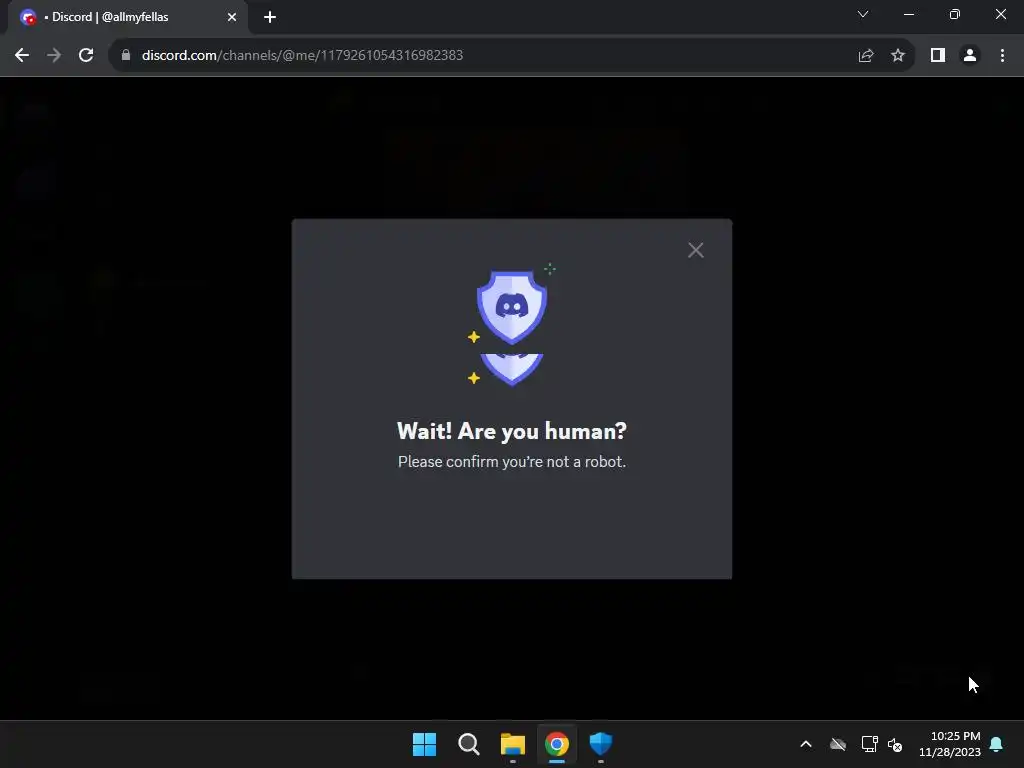The width and height of the screenshot is (1024, 768).
Task: Close the 'Are you human?' dialog
Action: (696, 250)
